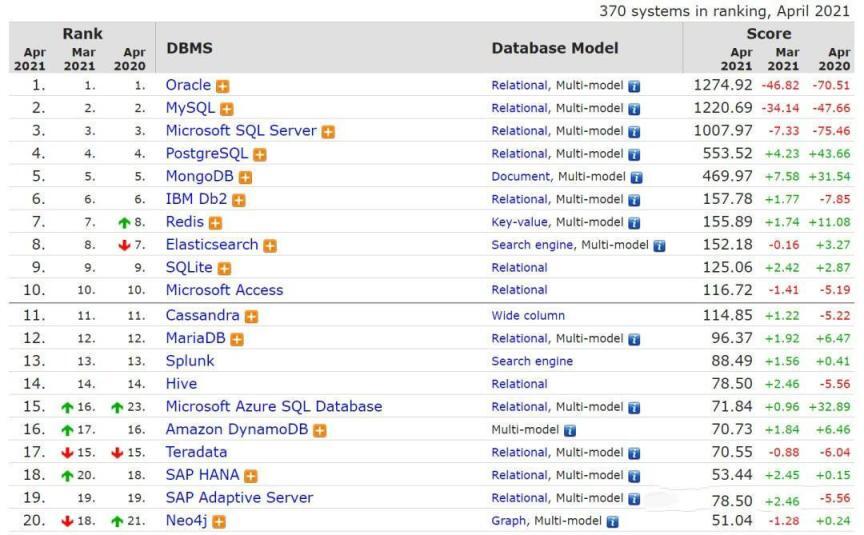864x535 pixels.
Task: Click the Teradata link
Action: pos(196,452)
